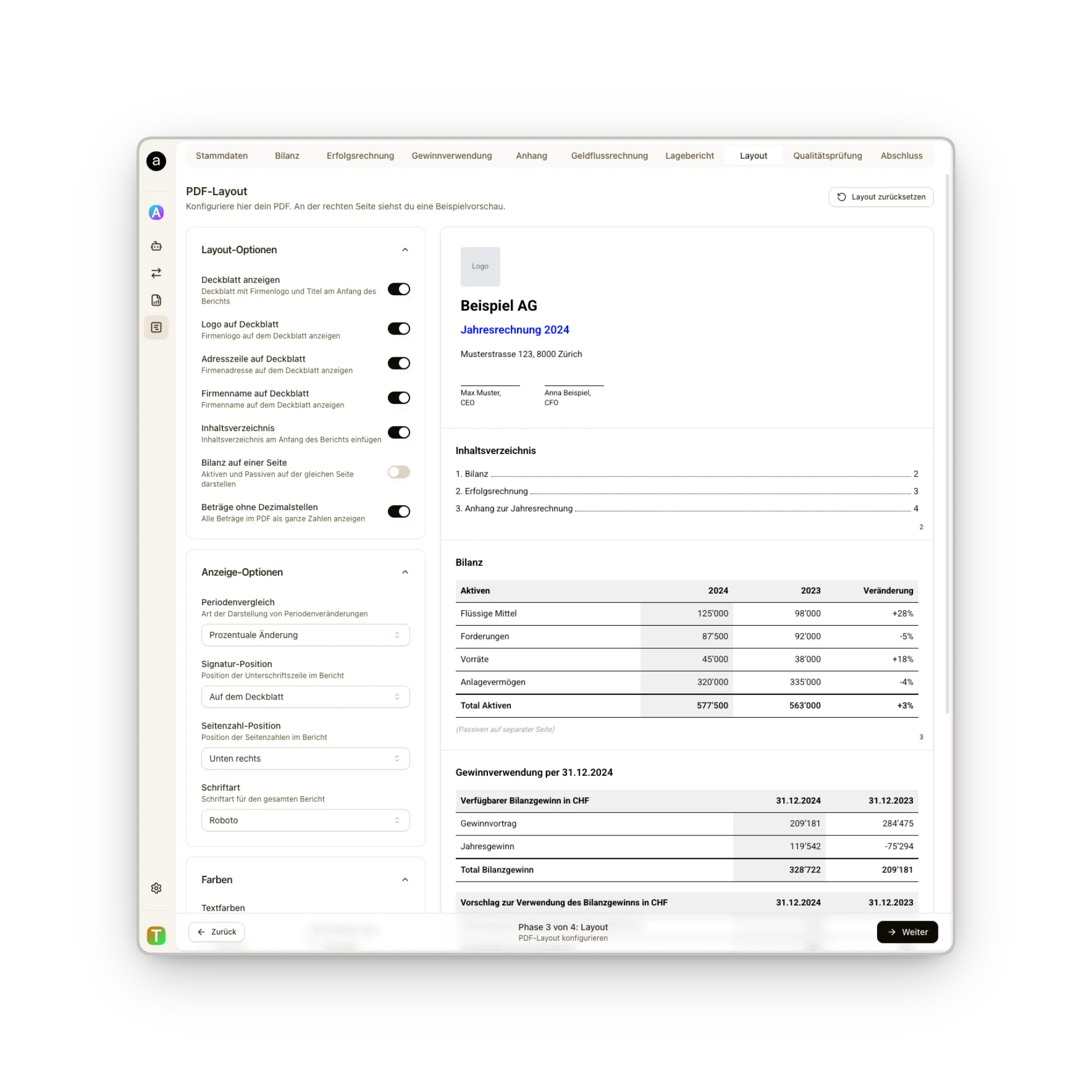1092x1092 pixels.
Task: Switch to the Geldflussrechnung tab
Action: coord(609,155)
